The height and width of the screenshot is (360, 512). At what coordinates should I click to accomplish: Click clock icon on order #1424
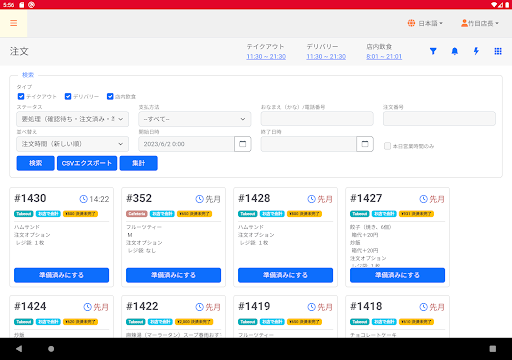pos(87,307)
